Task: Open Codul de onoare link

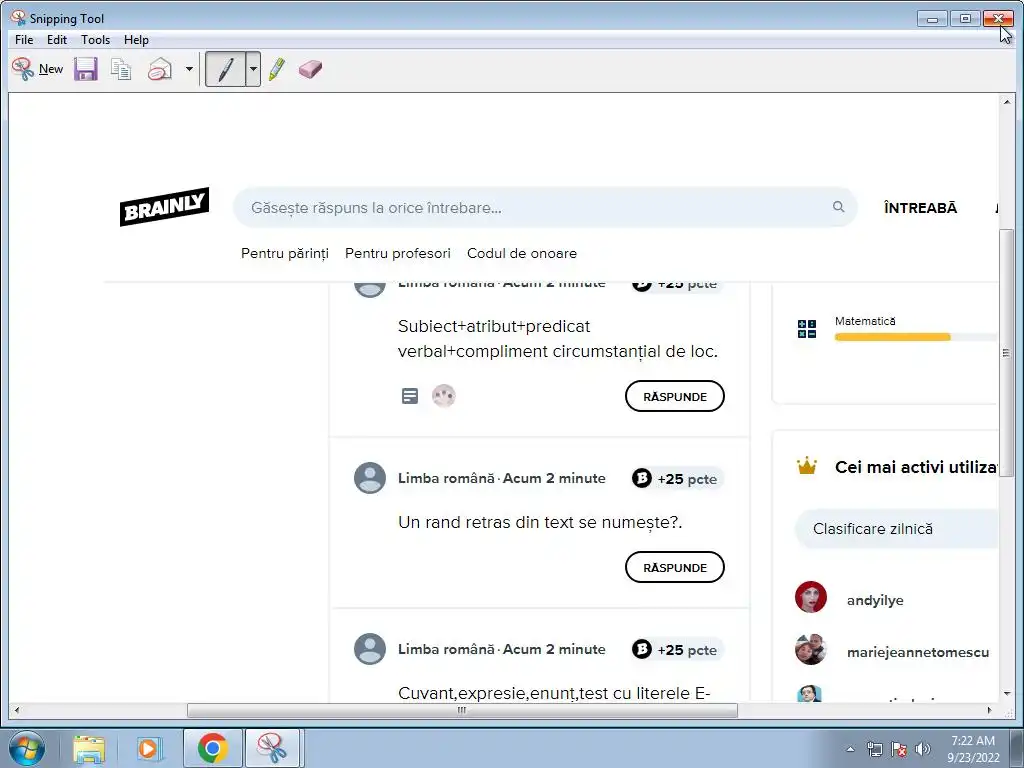Action: coord(522,253)
